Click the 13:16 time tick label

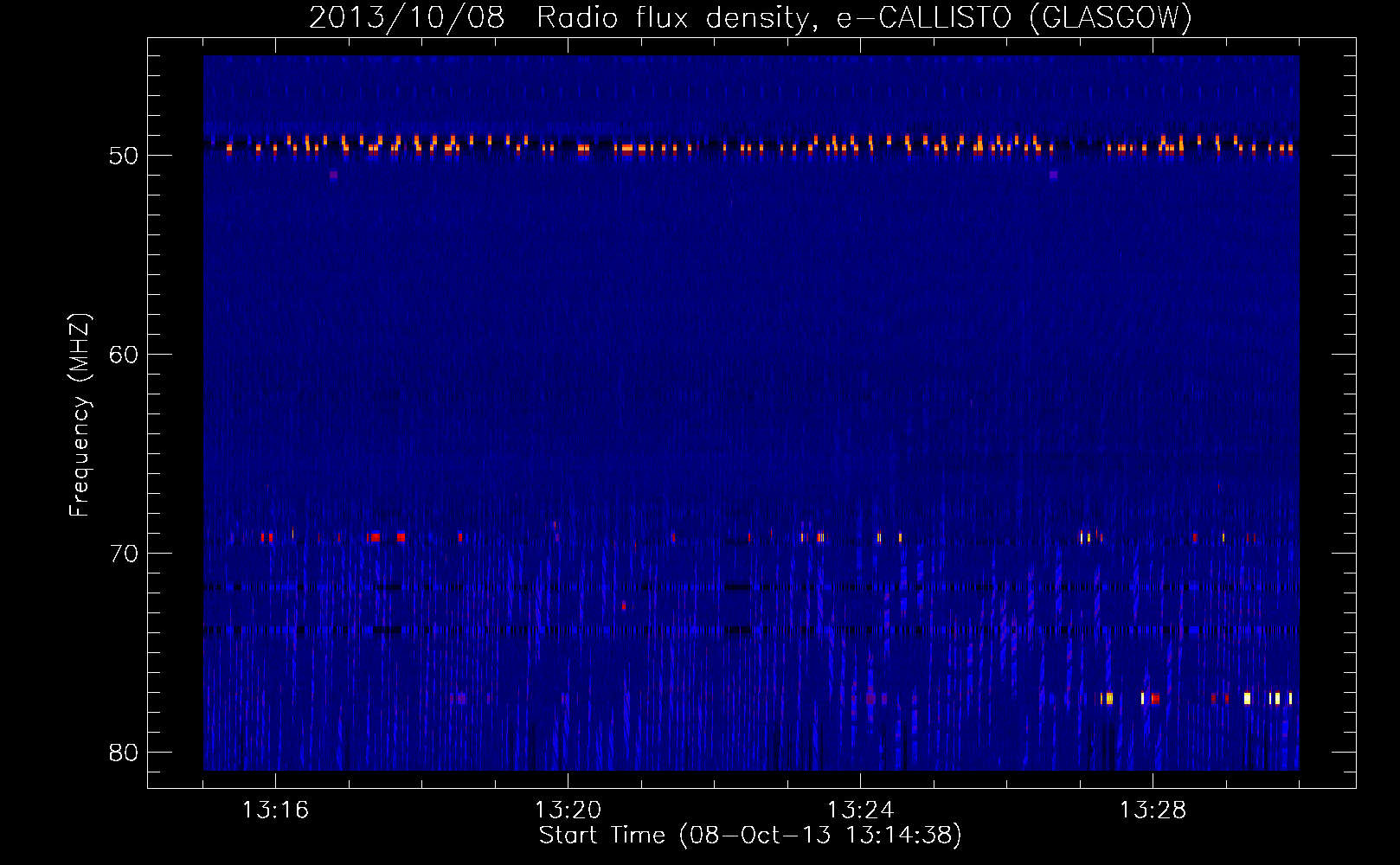coord(275,811)
